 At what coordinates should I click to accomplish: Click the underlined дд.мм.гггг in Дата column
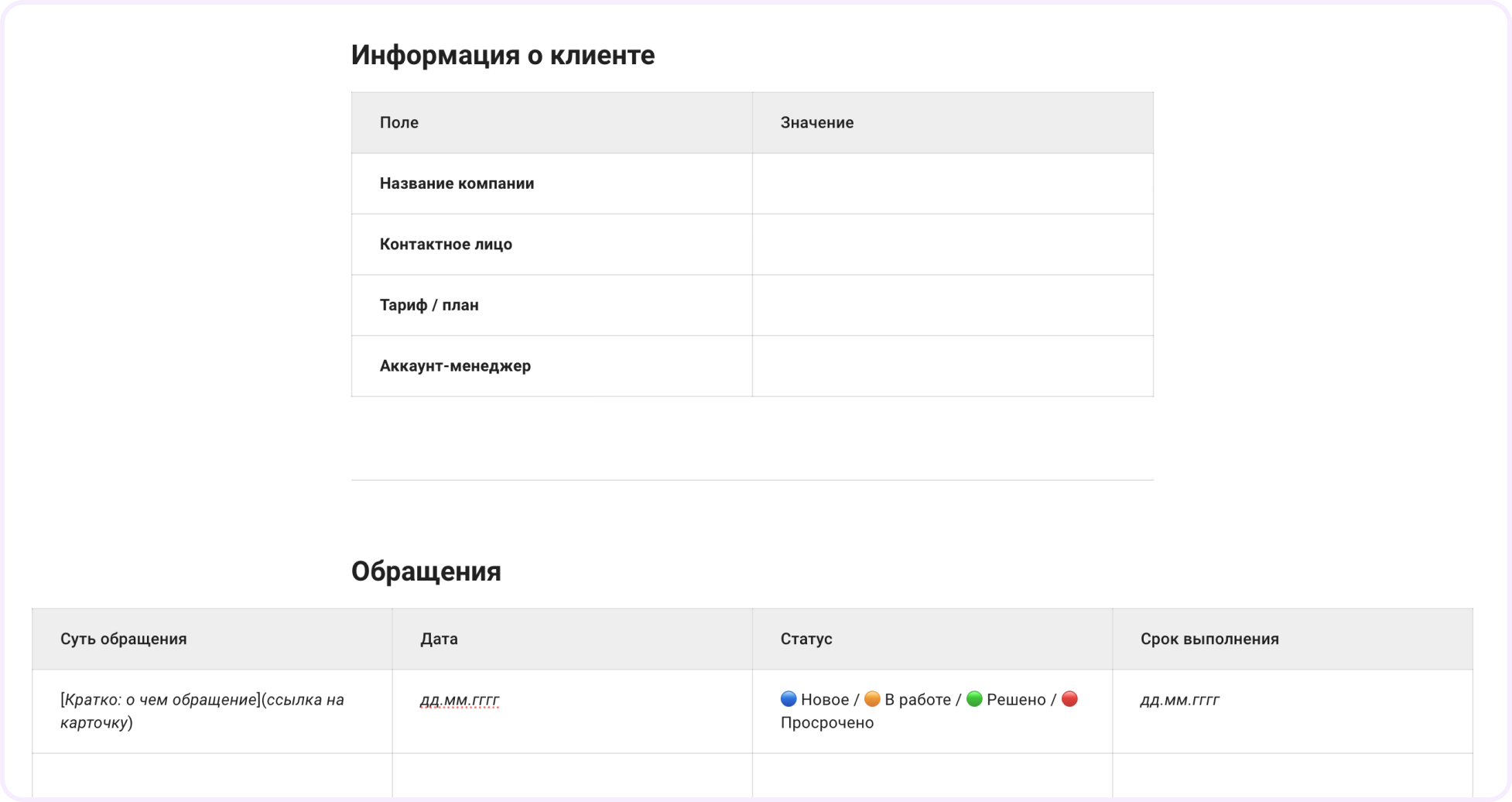(x=460, y=700)
